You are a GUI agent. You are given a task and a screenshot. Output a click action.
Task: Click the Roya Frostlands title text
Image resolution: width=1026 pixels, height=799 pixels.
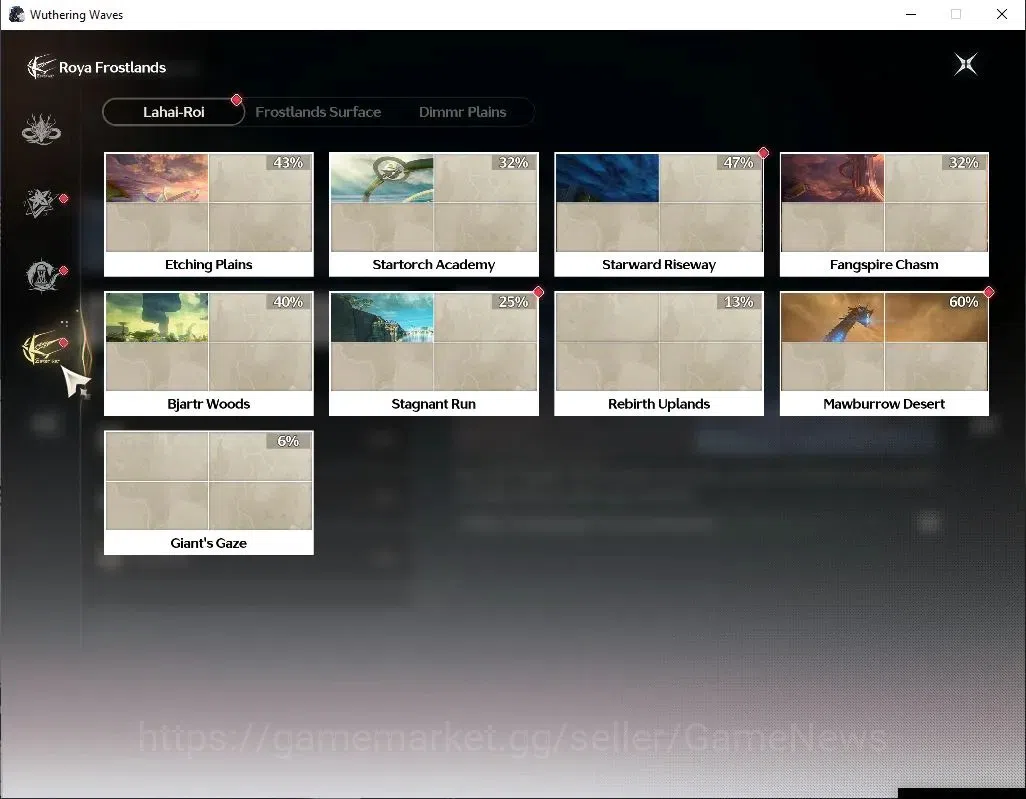click(113, 67)
